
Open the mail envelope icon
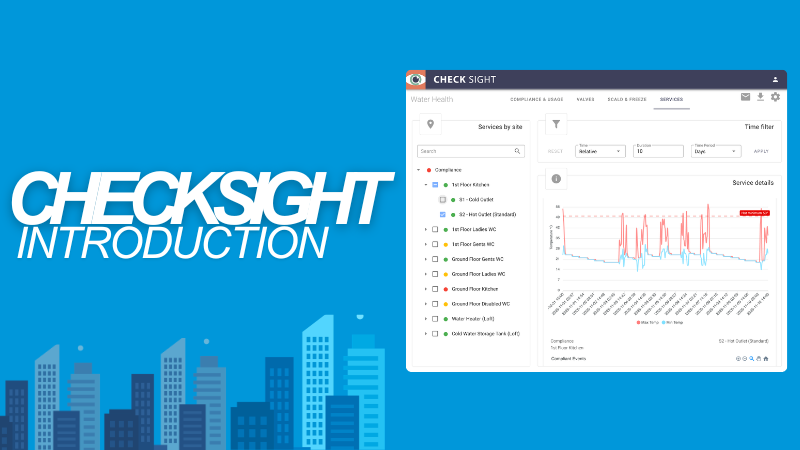(x=745, y=97)
